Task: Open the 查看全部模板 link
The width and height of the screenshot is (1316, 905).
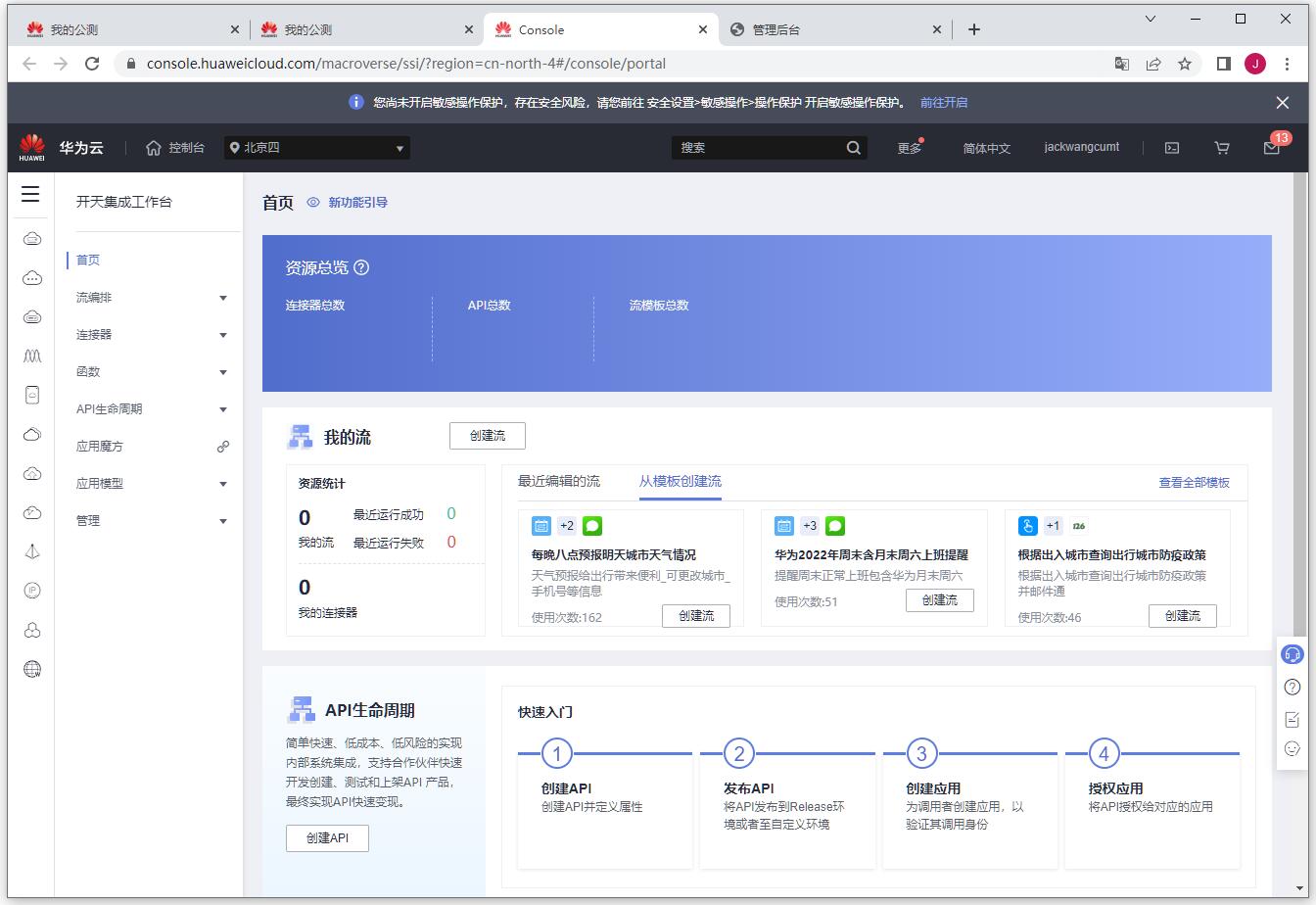Action: (1195, 482)
